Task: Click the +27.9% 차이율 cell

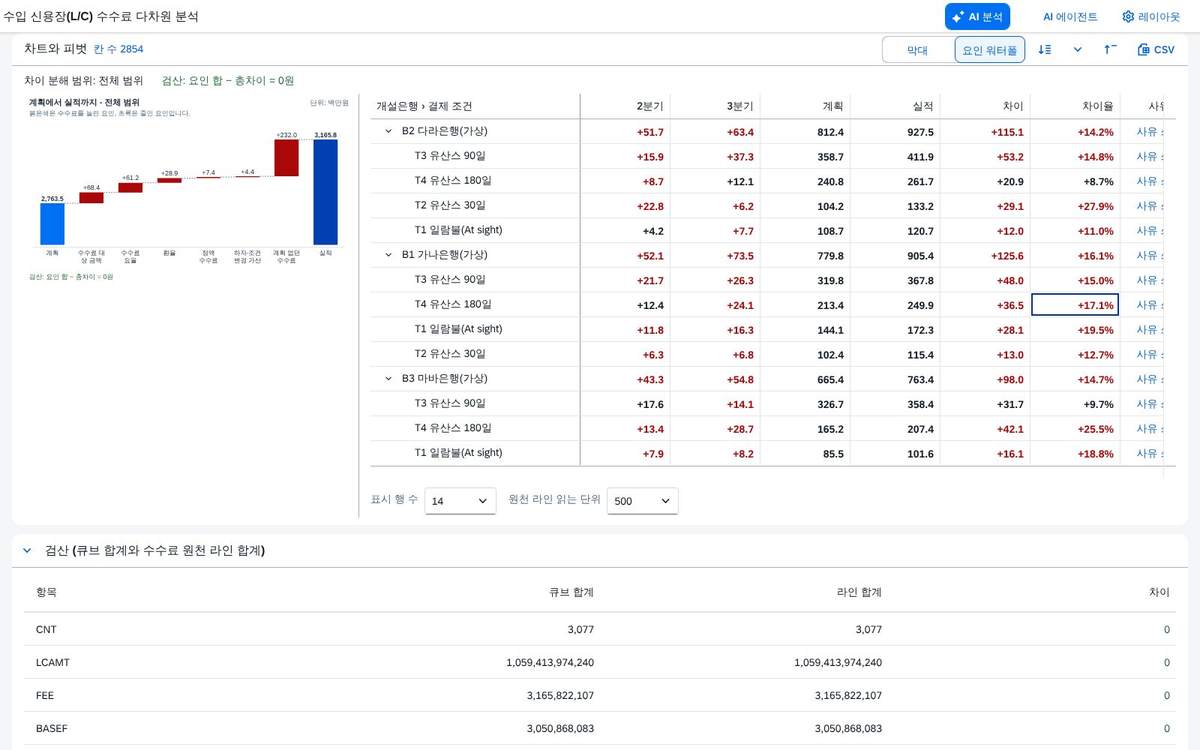Action: [x=1095, y=206]
